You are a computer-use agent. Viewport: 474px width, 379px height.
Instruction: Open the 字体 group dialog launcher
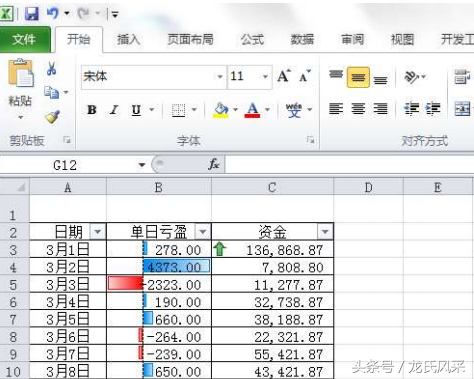[x=311, y=140]
